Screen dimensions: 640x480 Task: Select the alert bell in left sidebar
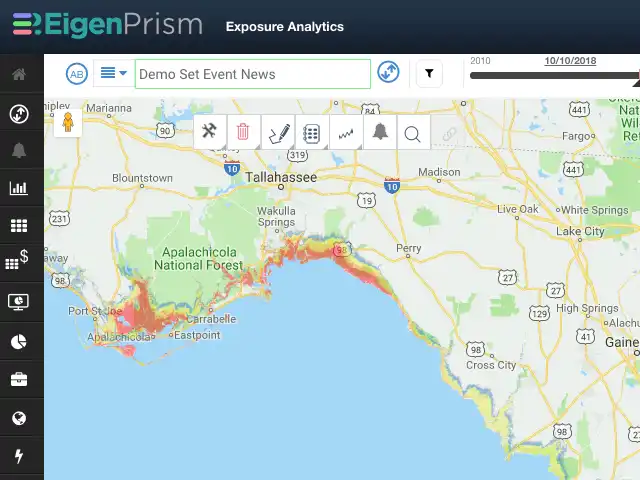tap(19, 150)
